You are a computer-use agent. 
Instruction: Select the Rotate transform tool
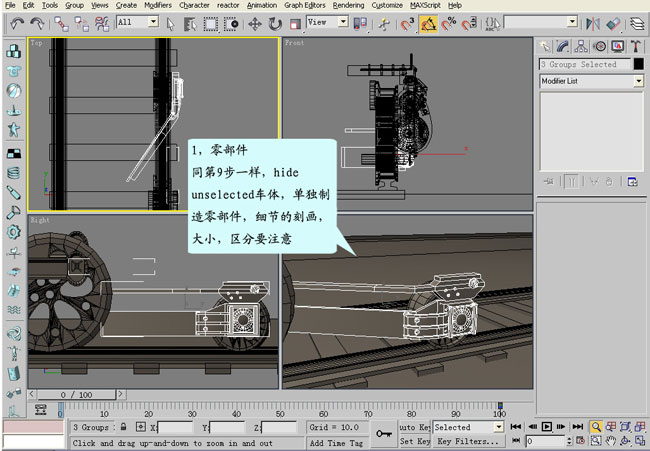pyautogui.click(x=274, y=22)
